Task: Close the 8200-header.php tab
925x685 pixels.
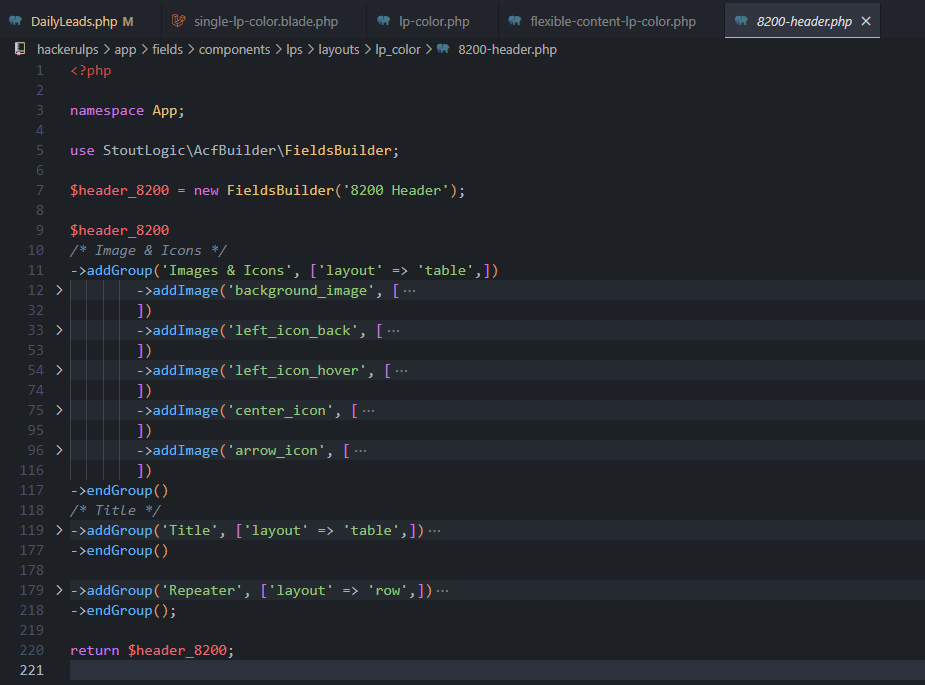Action: pyautogui.click(x=866, y=21)
